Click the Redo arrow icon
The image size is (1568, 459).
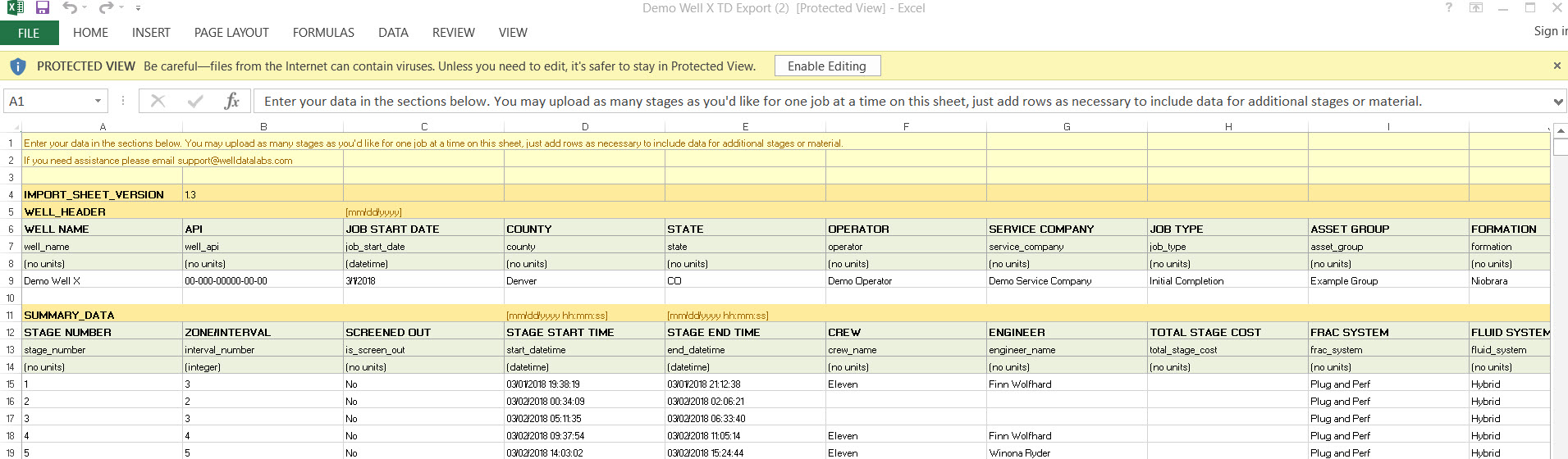(x=106, y=8)
